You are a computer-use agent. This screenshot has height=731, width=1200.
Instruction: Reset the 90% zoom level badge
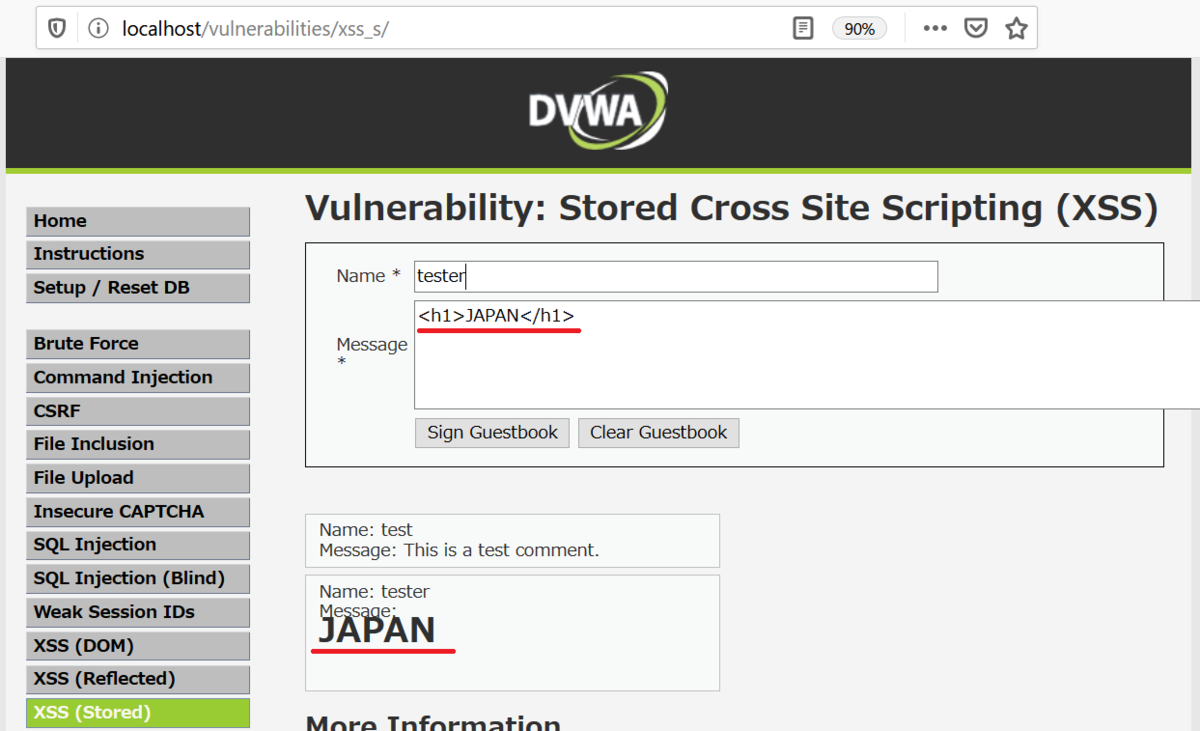click(859, 29)
